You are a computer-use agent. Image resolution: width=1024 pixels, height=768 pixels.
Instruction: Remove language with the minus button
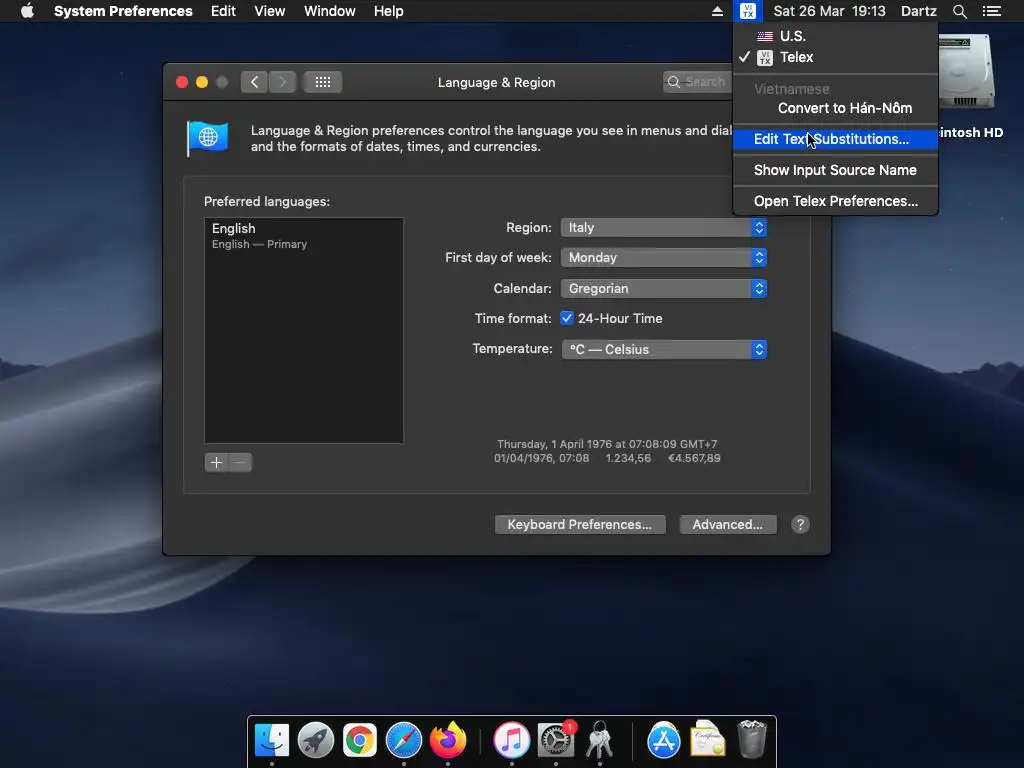coord(240,462)
